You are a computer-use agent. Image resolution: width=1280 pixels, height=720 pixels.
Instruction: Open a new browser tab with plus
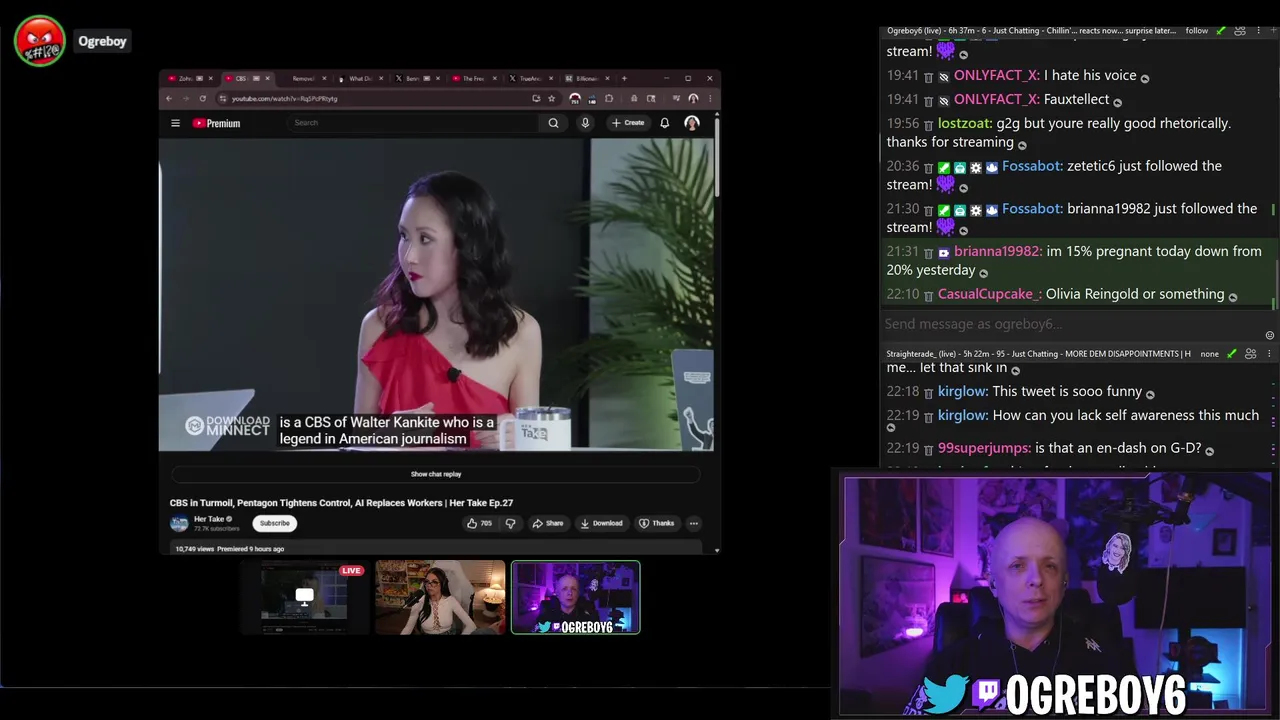(624, 78)
